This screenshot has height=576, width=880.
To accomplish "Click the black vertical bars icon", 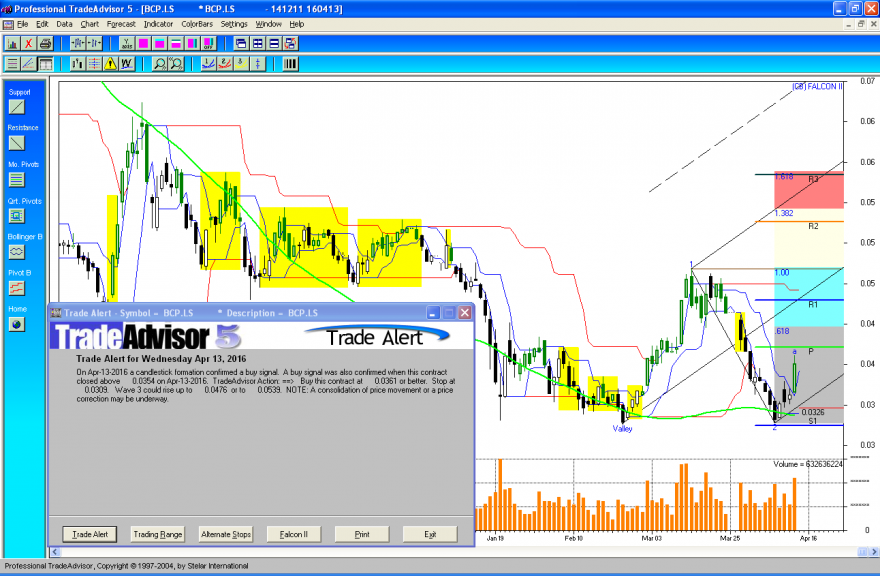I will [290, 64].
